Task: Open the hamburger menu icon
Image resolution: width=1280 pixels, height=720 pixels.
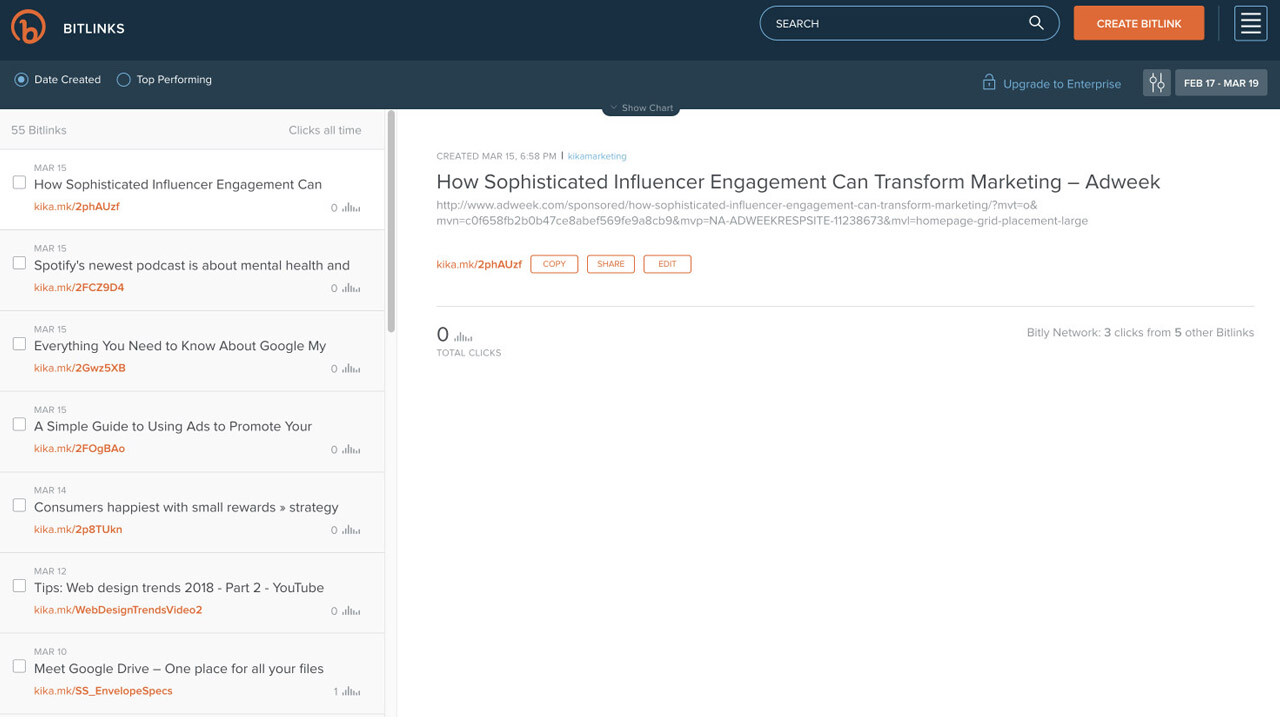Action: pyautogui.click(x=1250, y=23)
